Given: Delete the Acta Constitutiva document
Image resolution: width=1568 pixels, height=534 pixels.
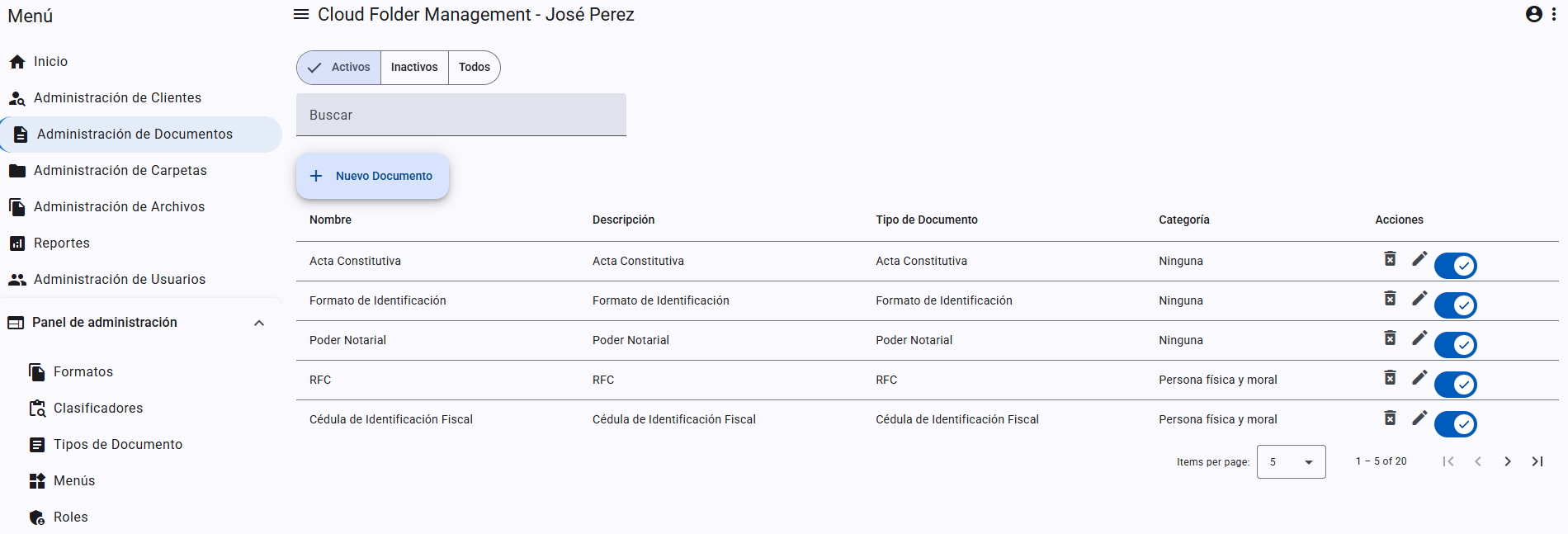Looking at the screenshot, I should 1390,259.
